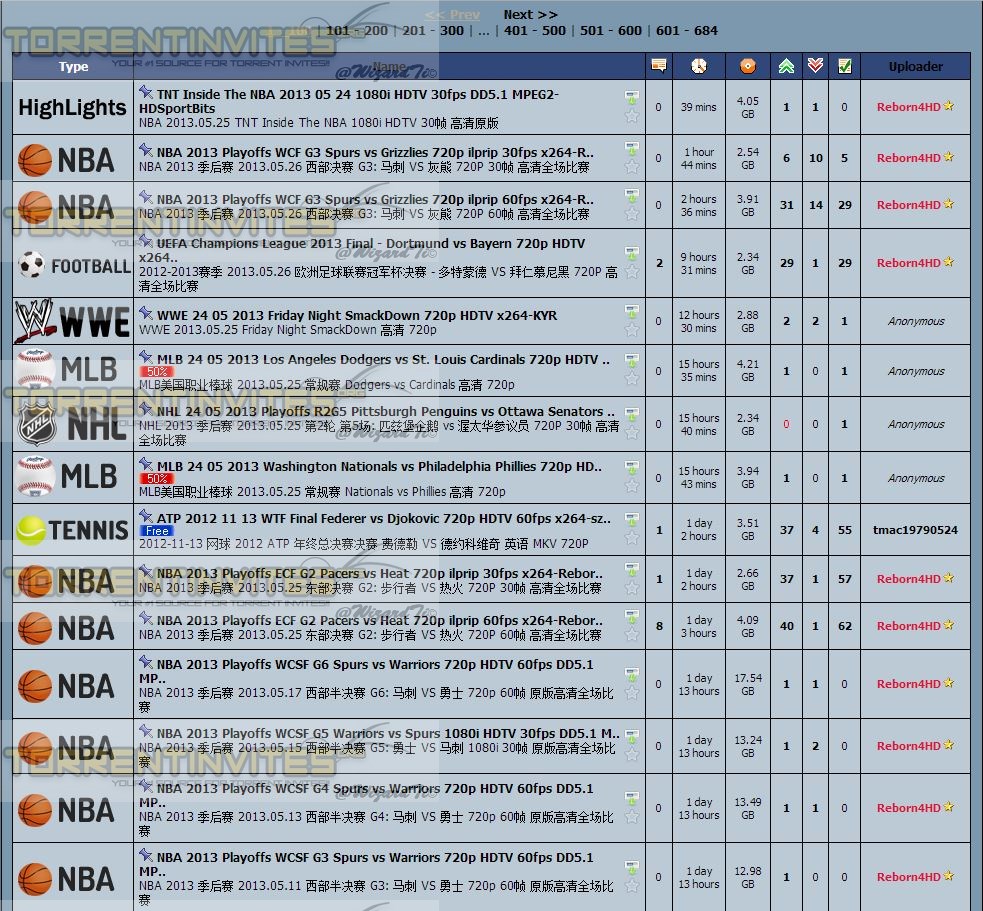
Task: Show 62 snatches on Pacers vs Heat 60fps
Action: [844, 626]
